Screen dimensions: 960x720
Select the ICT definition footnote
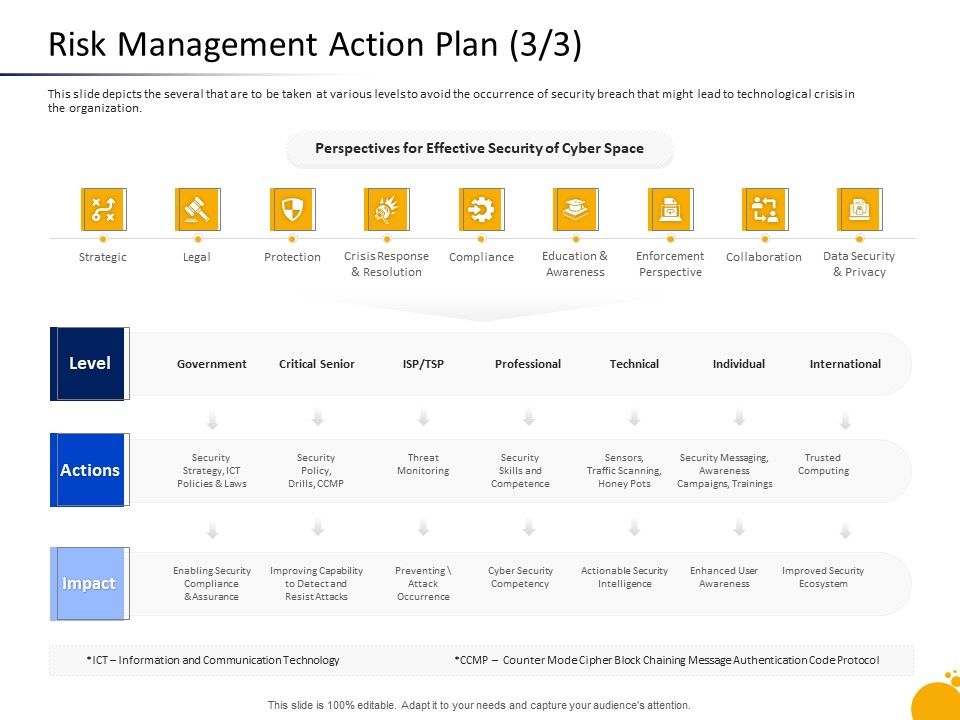click(213, 660)
